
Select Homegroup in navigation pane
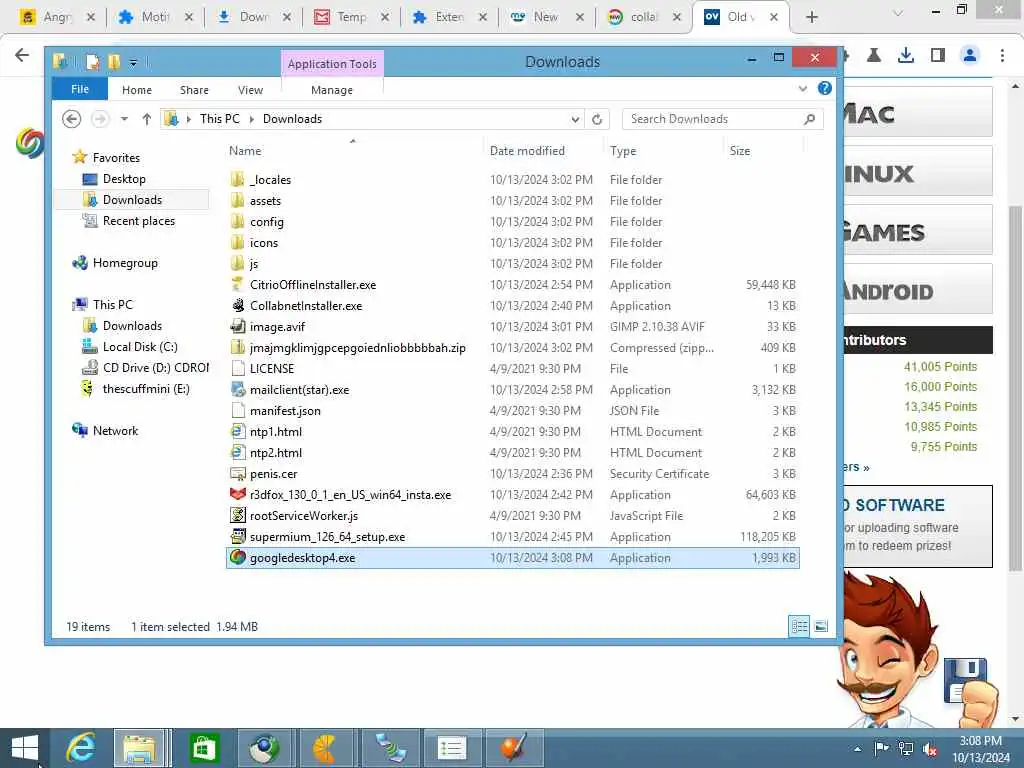pyautogui.click(x=125, y=263)
